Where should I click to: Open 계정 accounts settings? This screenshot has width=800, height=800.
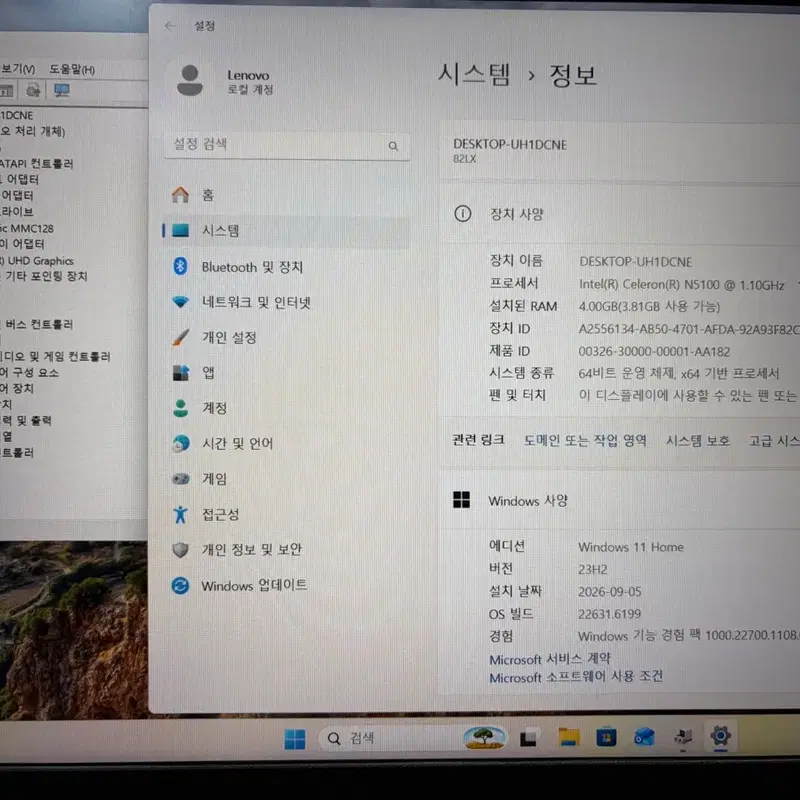pyautogui.click(x=286, y=408)
